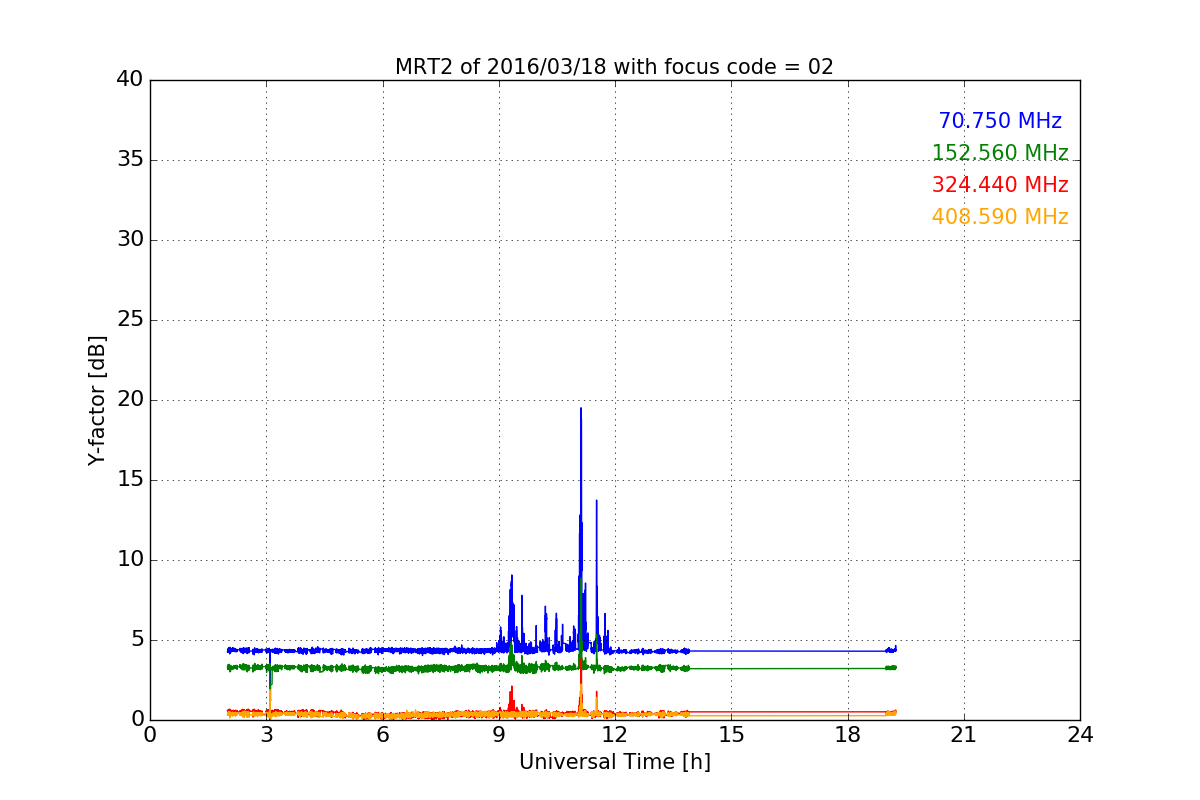
Task: Click the x-axis tick label 24
Action: pos(1080,735)
